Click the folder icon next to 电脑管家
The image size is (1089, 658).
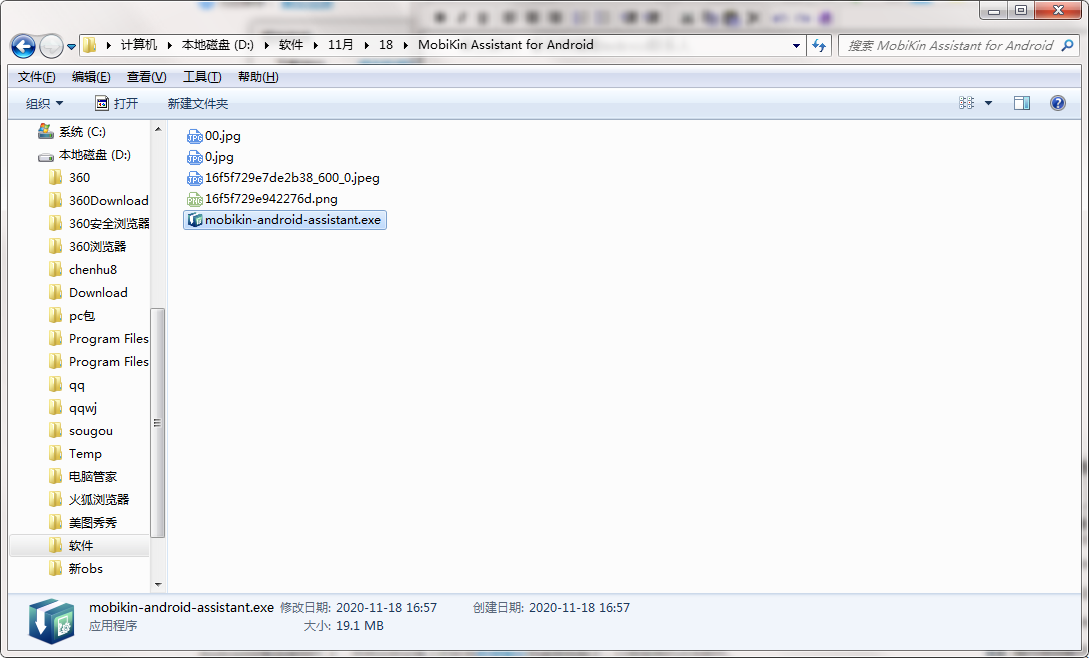(x=56, y=476)
